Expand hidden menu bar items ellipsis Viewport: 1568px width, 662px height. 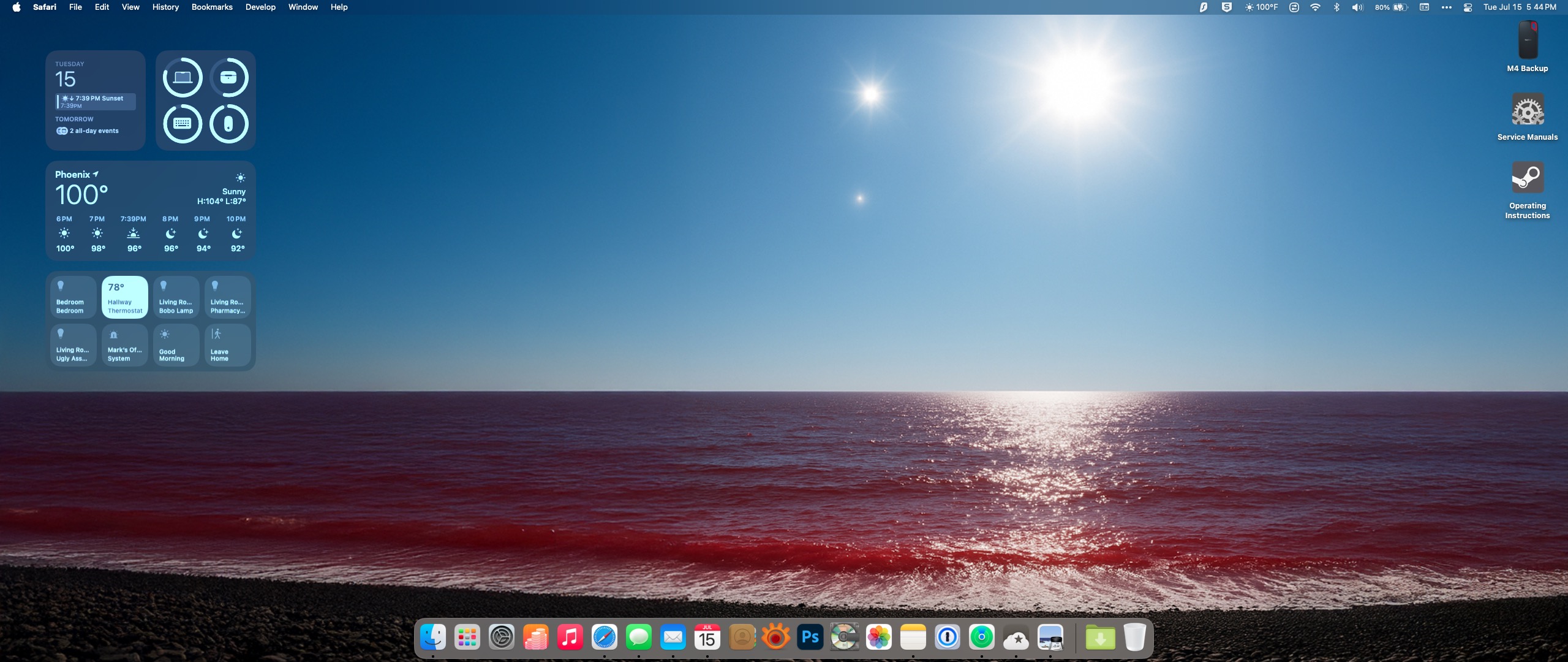pos(1446,7)
